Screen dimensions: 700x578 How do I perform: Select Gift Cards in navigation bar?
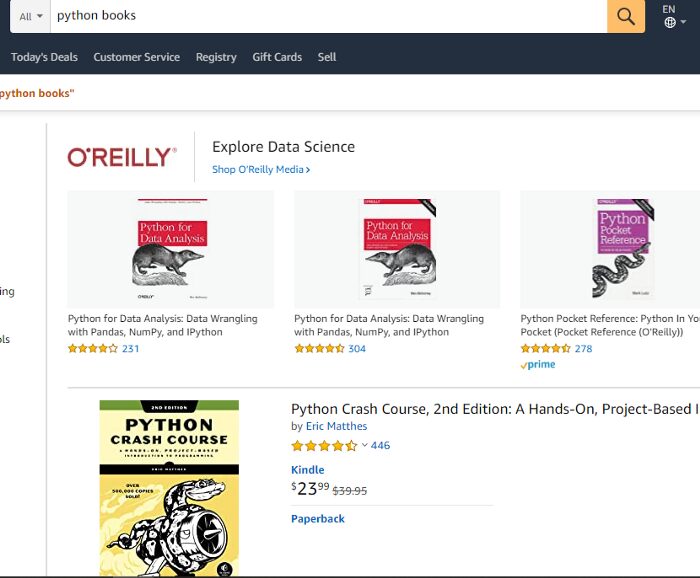pos(277,57)
